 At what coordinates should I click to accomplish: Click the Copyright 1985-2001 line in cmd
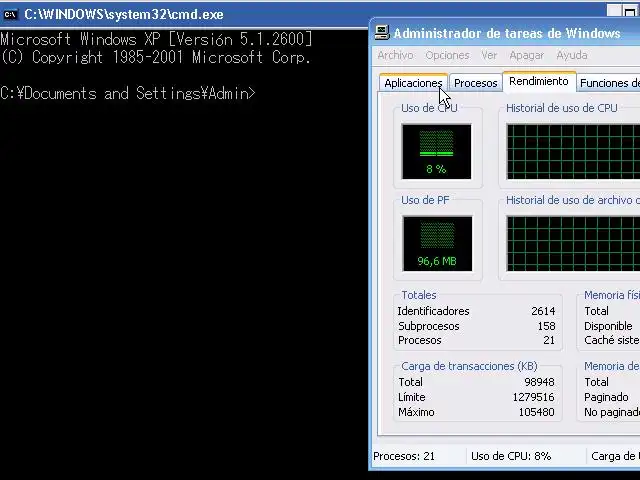tap(156, 57)
